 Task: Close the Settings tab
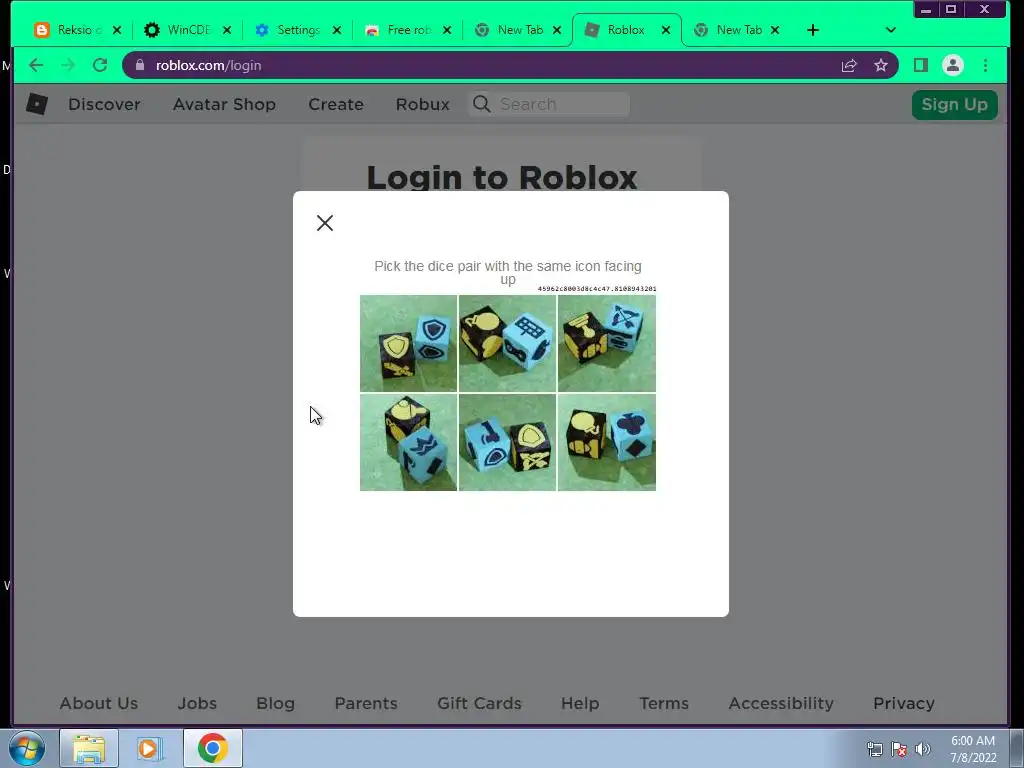337,30
